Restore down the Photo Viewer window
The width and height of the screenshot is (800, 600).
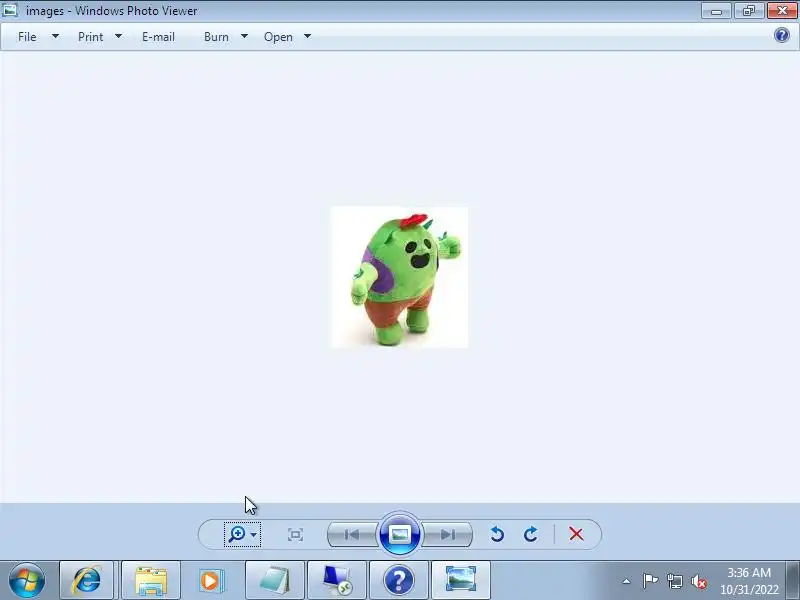coord(748,10)
